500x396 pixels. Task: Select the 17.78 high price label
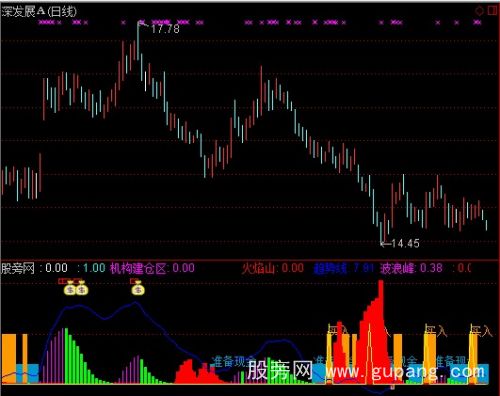coord(165,29)
